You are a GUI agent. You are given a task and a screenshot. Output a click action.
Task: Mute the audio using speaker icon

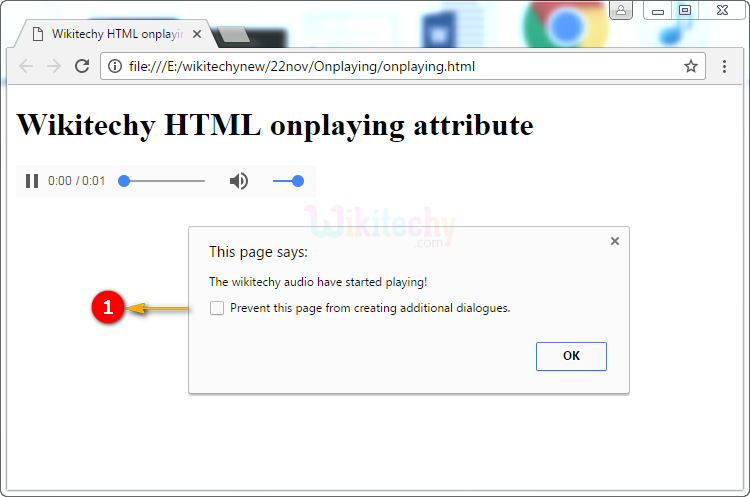pyautogui.click(x=238, y=181)
